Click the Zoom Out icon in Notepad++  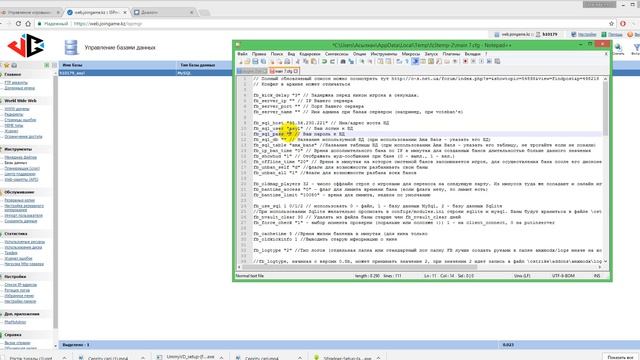point(370,61)
